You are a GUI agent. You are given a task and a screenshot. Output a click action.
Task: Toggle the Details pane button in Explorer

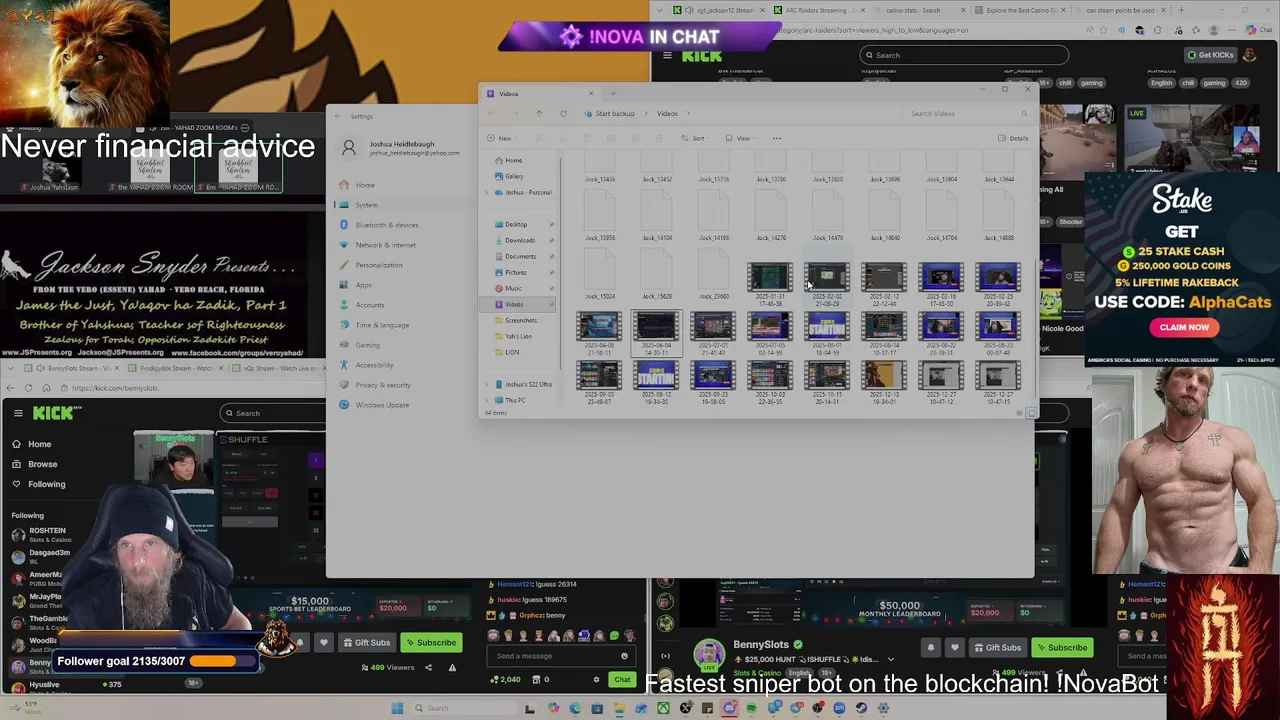(x=1013, y=138)
